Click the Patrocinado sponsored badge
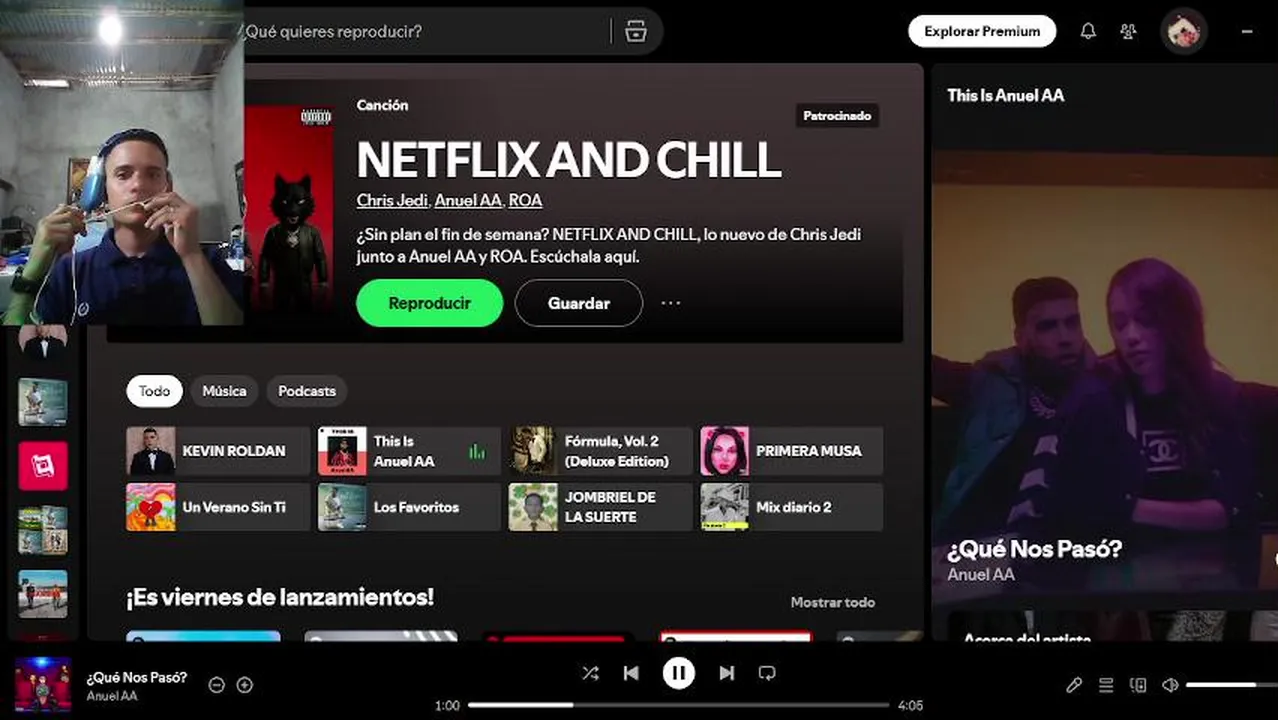 pos(838,116)
